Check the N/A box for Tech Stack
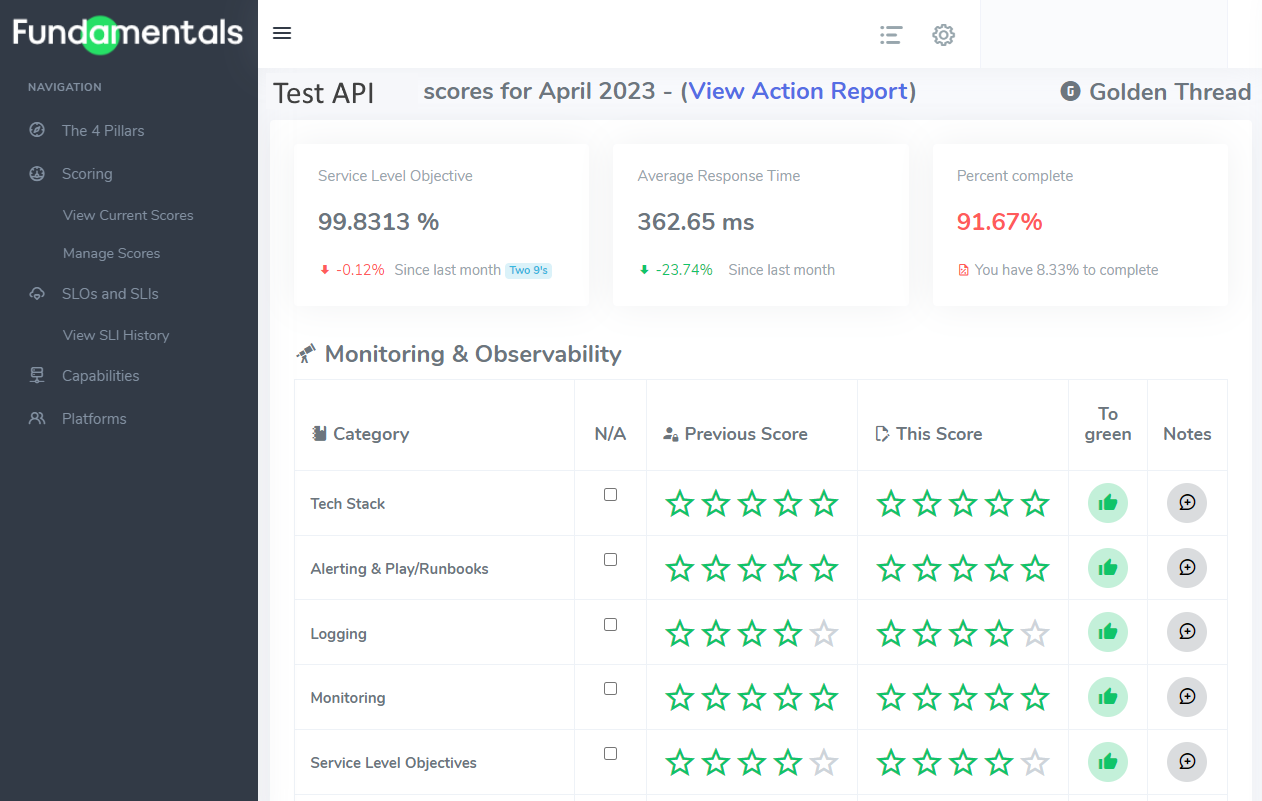The image size is (1262, 801). (x=610, y=494)
